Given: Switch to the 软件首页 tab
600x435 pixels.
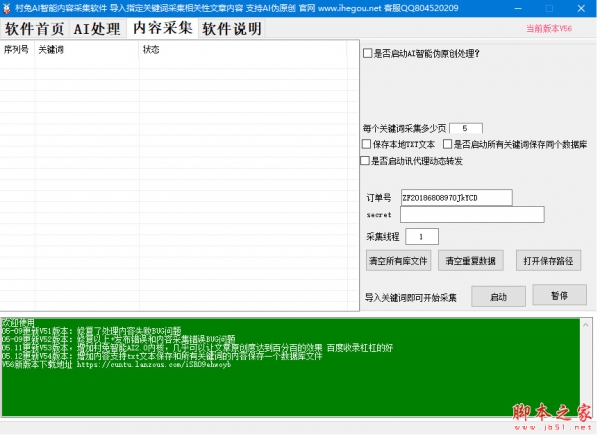Looking at the screenshot, I should tap(34, 29).
